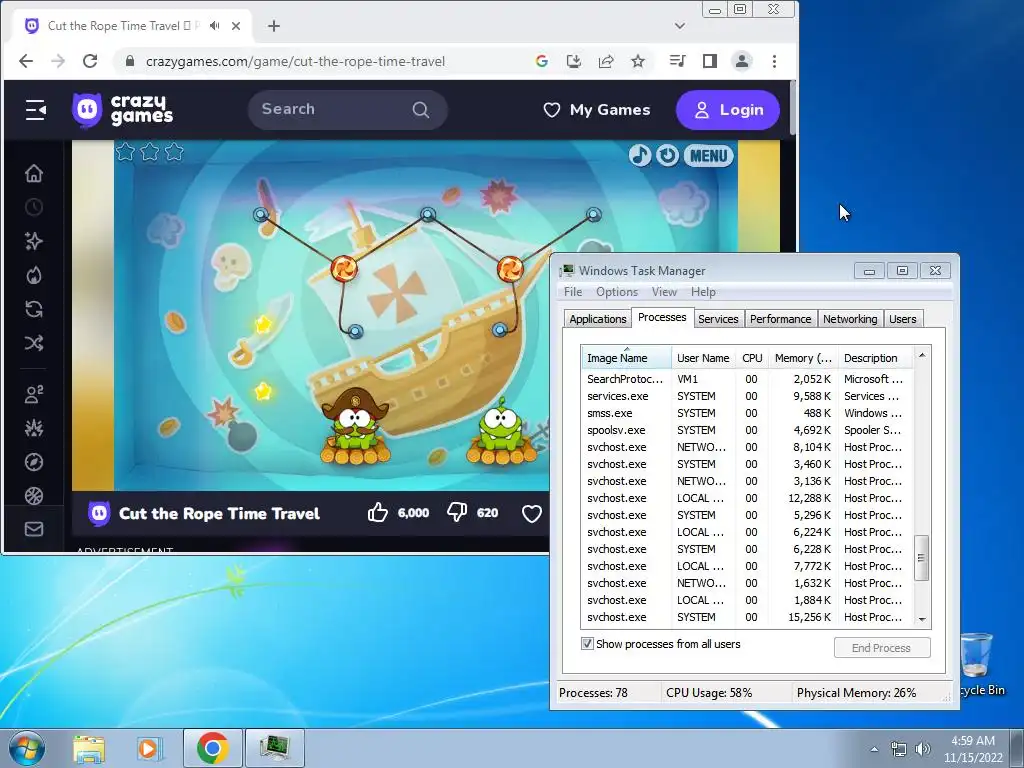Open the CrazyGames hamburger sidebar menu

[x=35, y=110]
